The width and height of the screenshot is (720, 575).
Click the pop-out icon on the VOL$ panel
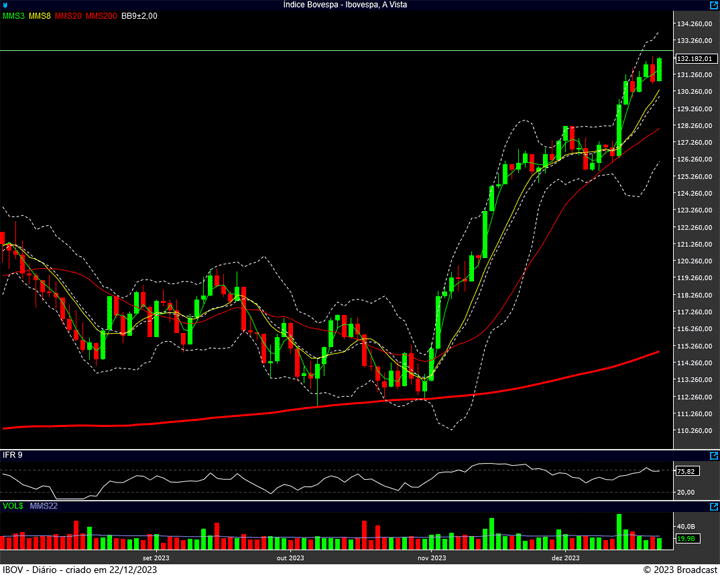(x=712, y=507)
